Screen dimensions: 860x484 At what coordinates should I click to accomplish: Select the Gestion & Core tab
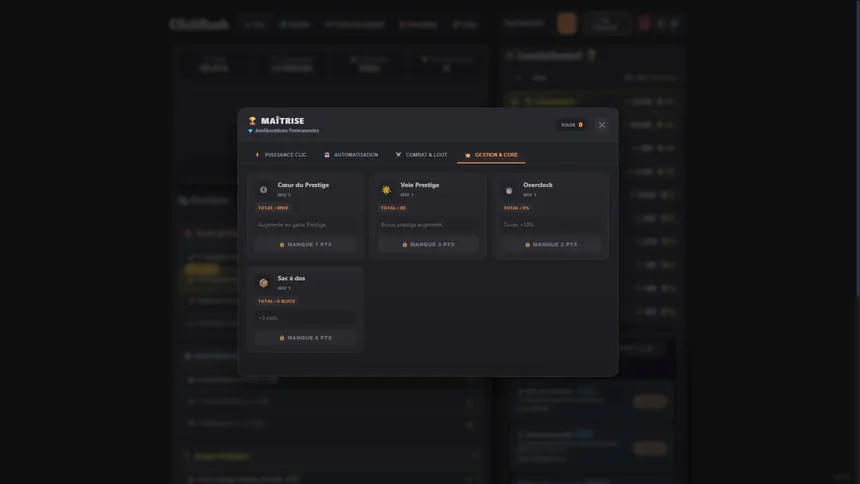pyautogui.click(x=491, y=155)
